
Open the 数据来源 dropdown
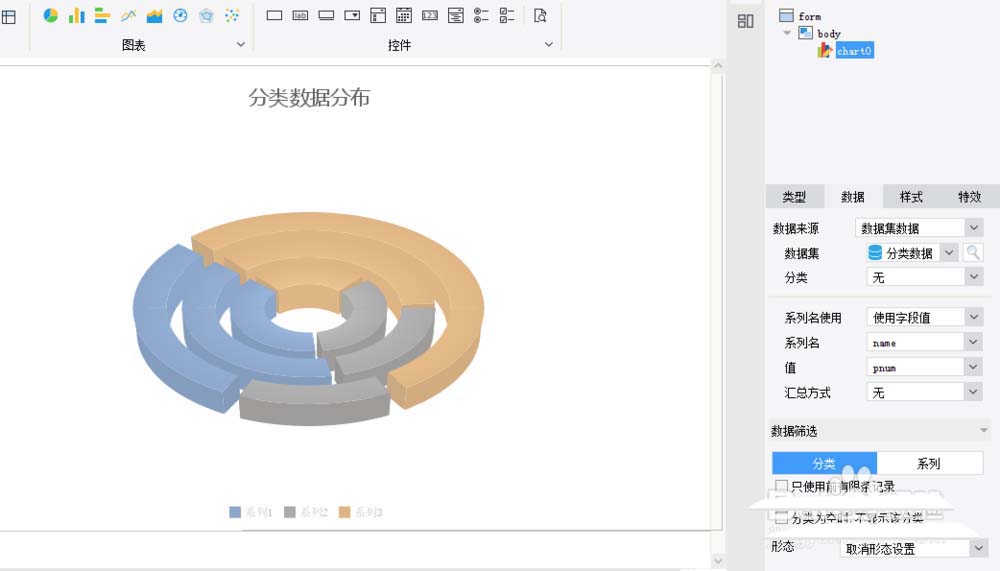tap(974, 228)
